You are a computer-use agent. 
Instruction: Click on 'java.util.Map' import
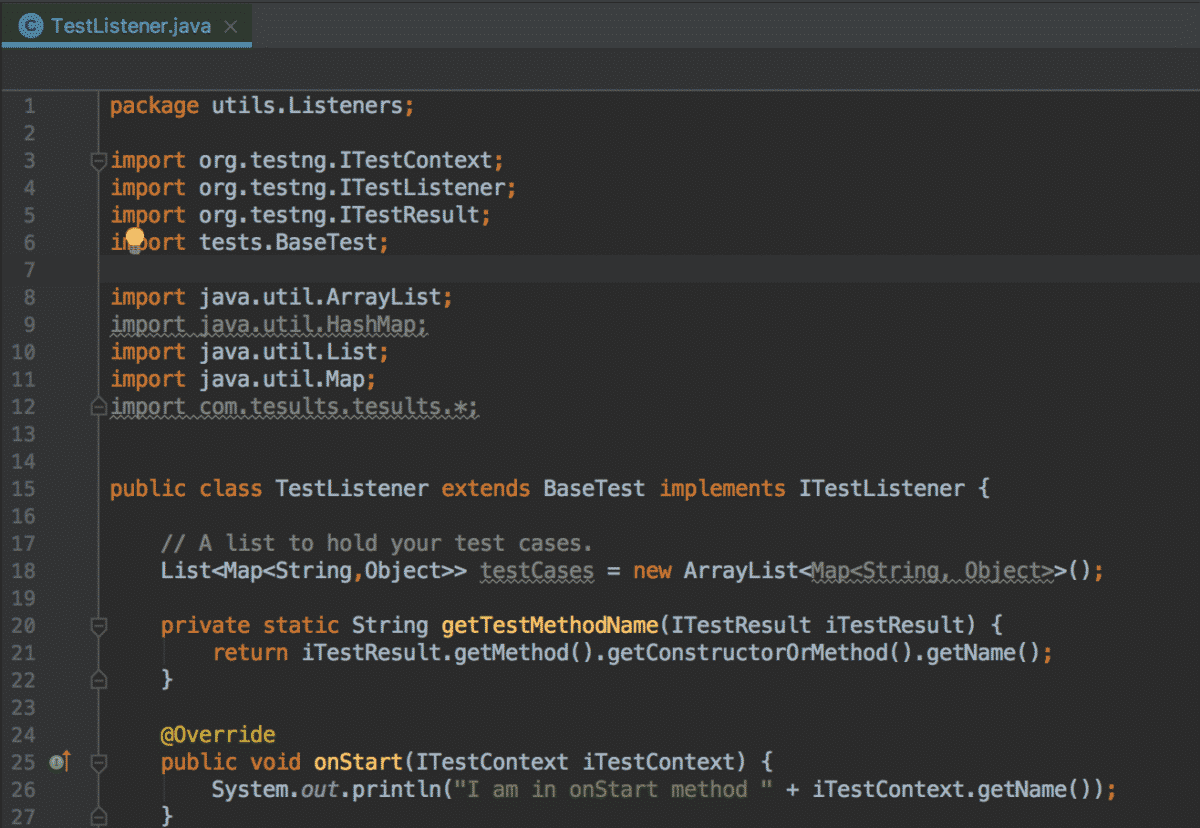tap(282, 379)
